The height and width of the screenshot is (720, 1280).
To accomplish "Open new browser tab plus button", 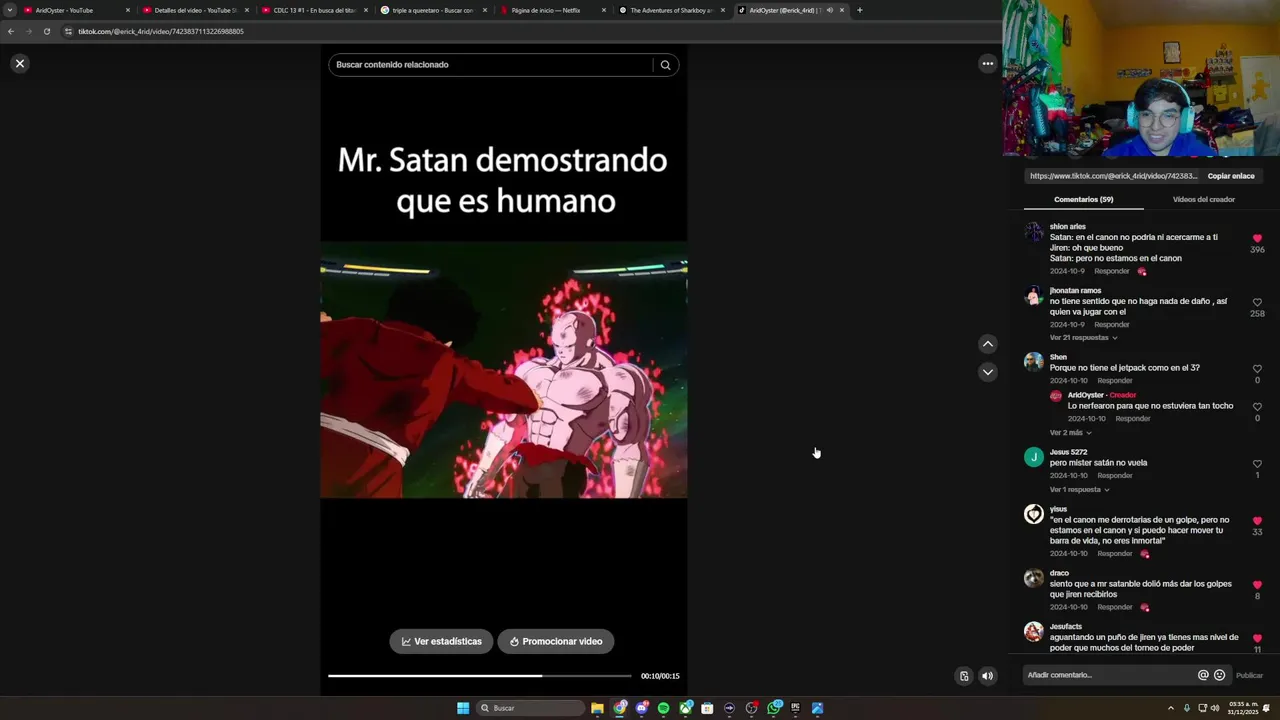I will click(860, 10).
